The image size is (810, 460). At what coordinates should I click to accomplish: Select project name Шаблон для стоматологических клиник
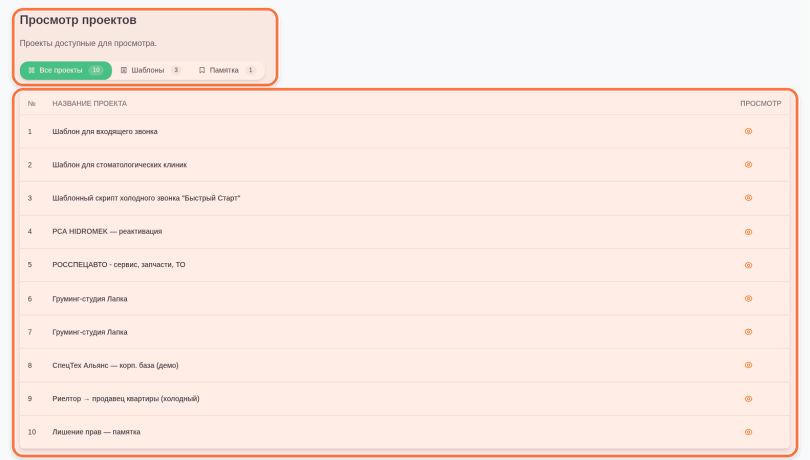pyautogui.click(x=119, y=164)
